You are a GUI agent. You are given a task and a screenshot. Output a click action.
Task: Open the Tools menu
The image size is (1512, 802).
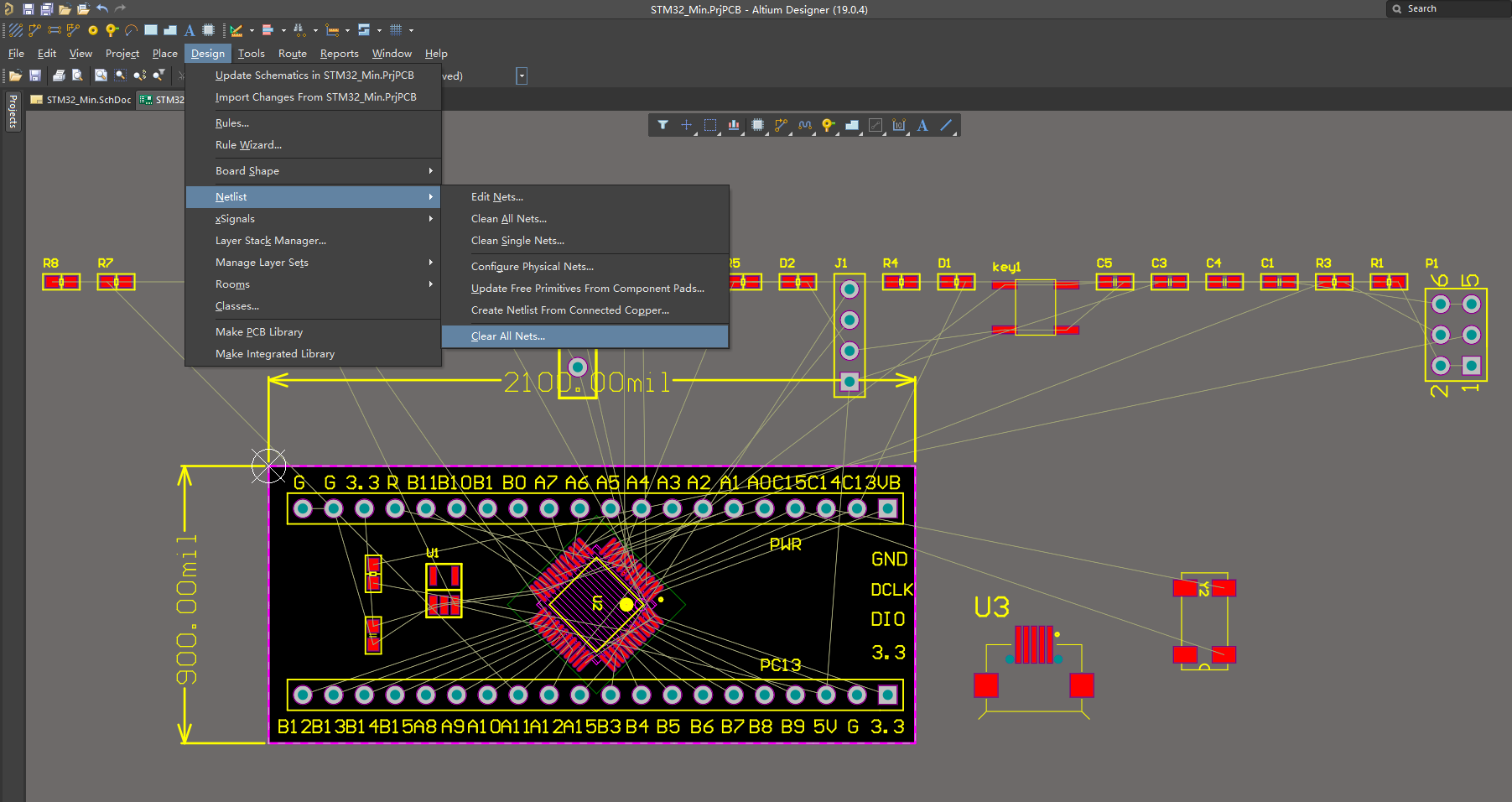coord(251,53)
